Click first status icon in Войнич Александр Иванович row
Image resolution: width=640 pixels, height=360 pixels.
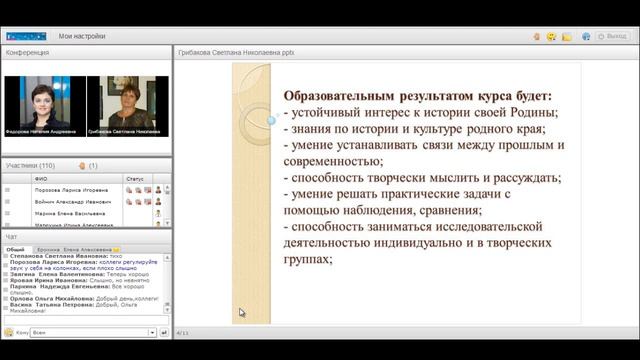[x=129, y=202]
